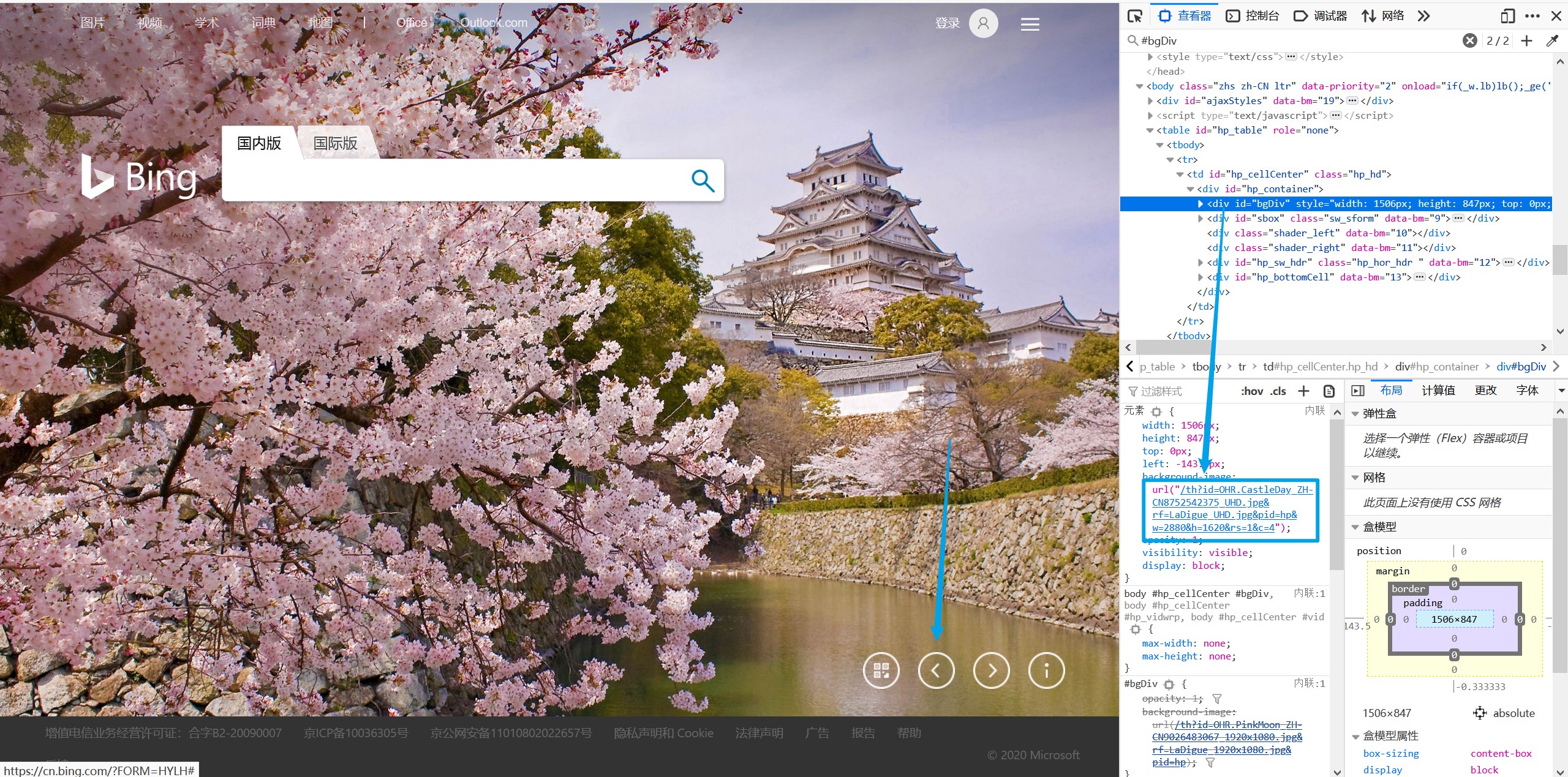This screenshot has width=1568, height=777.
Task: Click div#hp_container in the breadcrumb
Action: tap(1436, 367)
